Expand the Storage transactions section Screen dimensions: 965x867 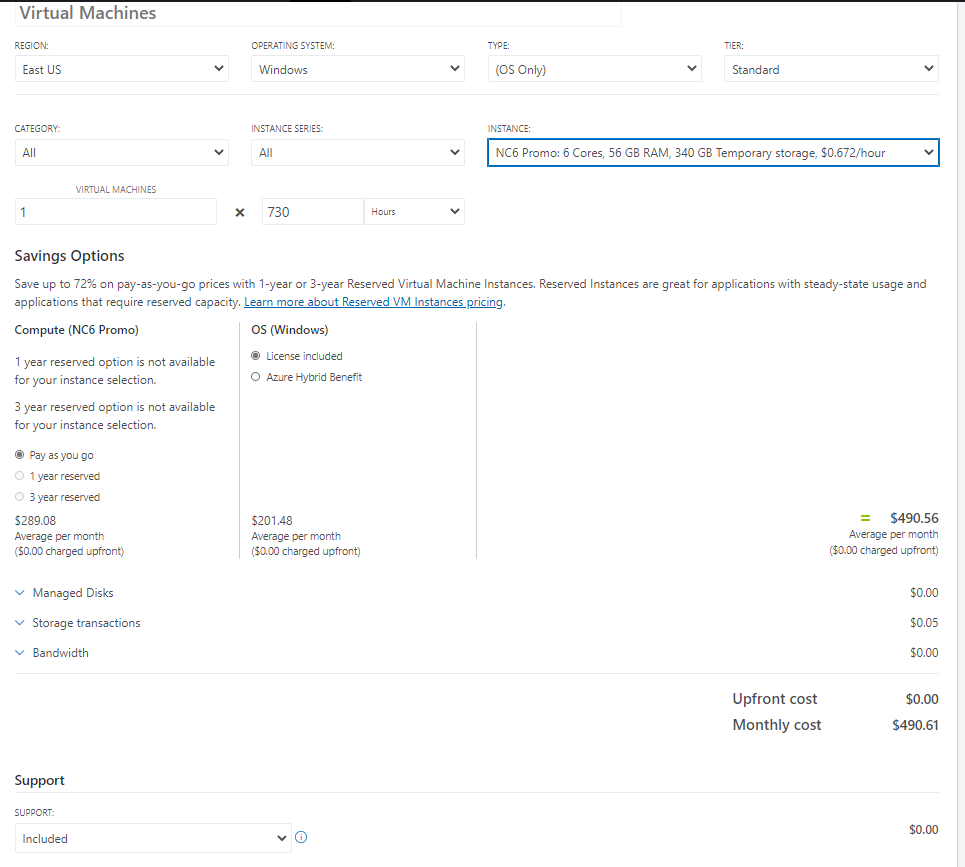point(19,622)
